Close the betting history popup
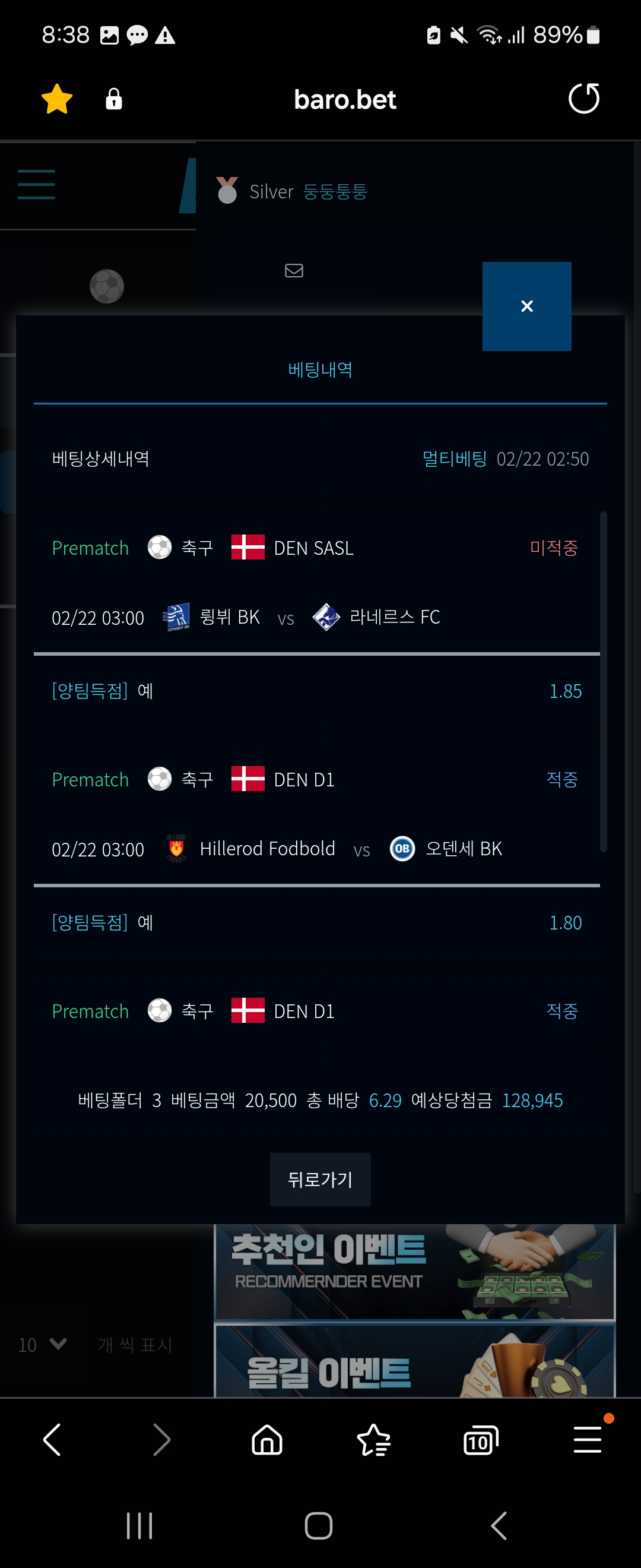Image resolution: width=641 pixels, height=1568 pixels. click(x=526, y=306)
